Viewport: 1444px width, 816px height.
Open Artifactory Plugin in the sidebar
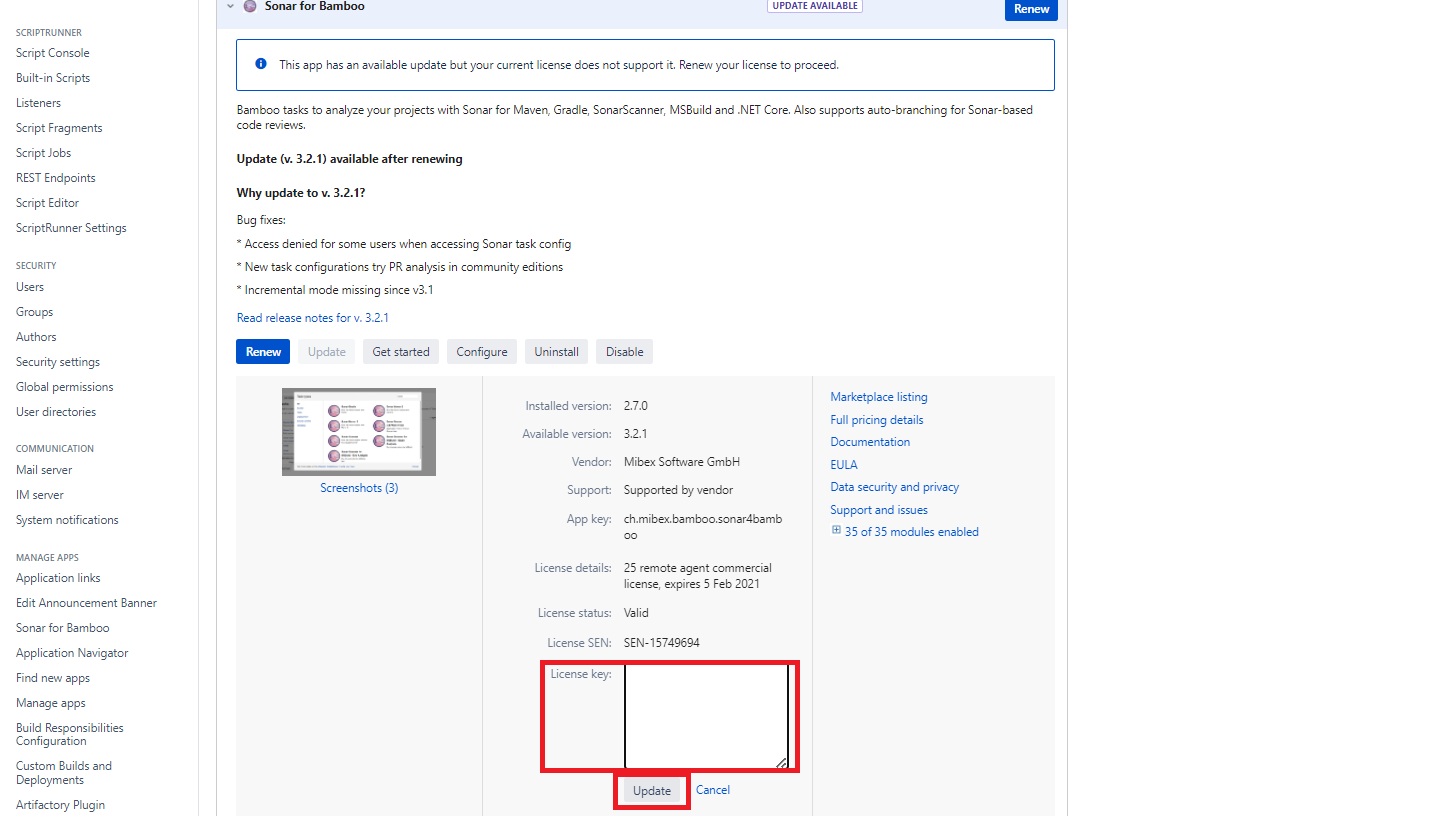(60, 805)
